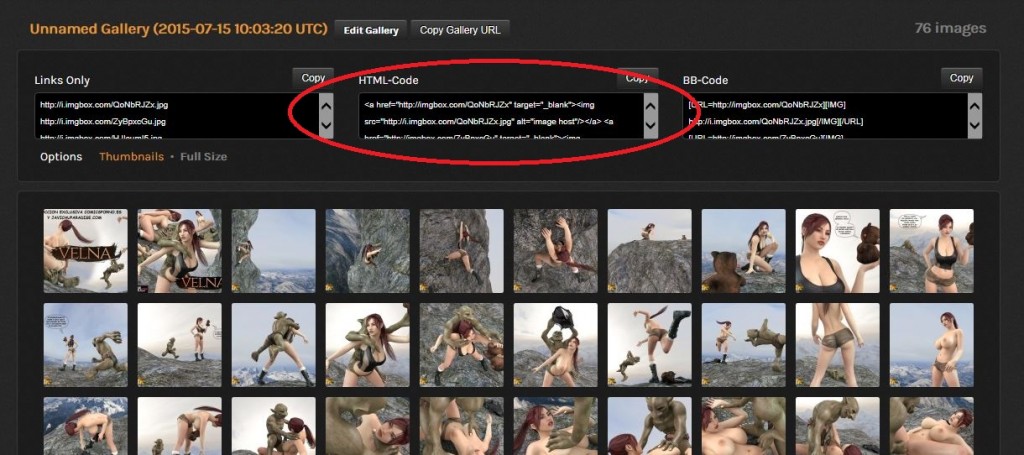Open the VELNA cover thumbnail
1024x455 pixels.
coord(86,251)
